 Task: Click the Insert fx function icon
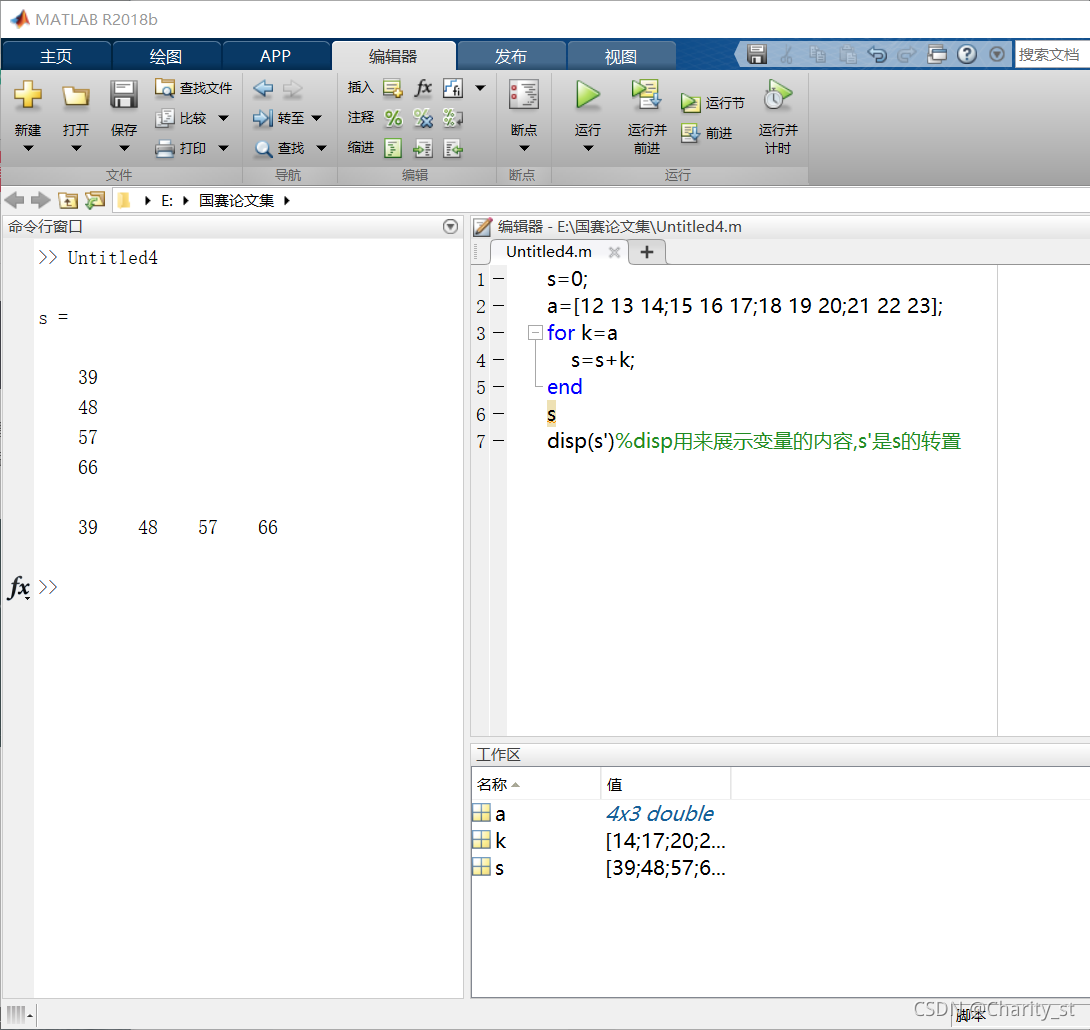(x=423, y=88)
